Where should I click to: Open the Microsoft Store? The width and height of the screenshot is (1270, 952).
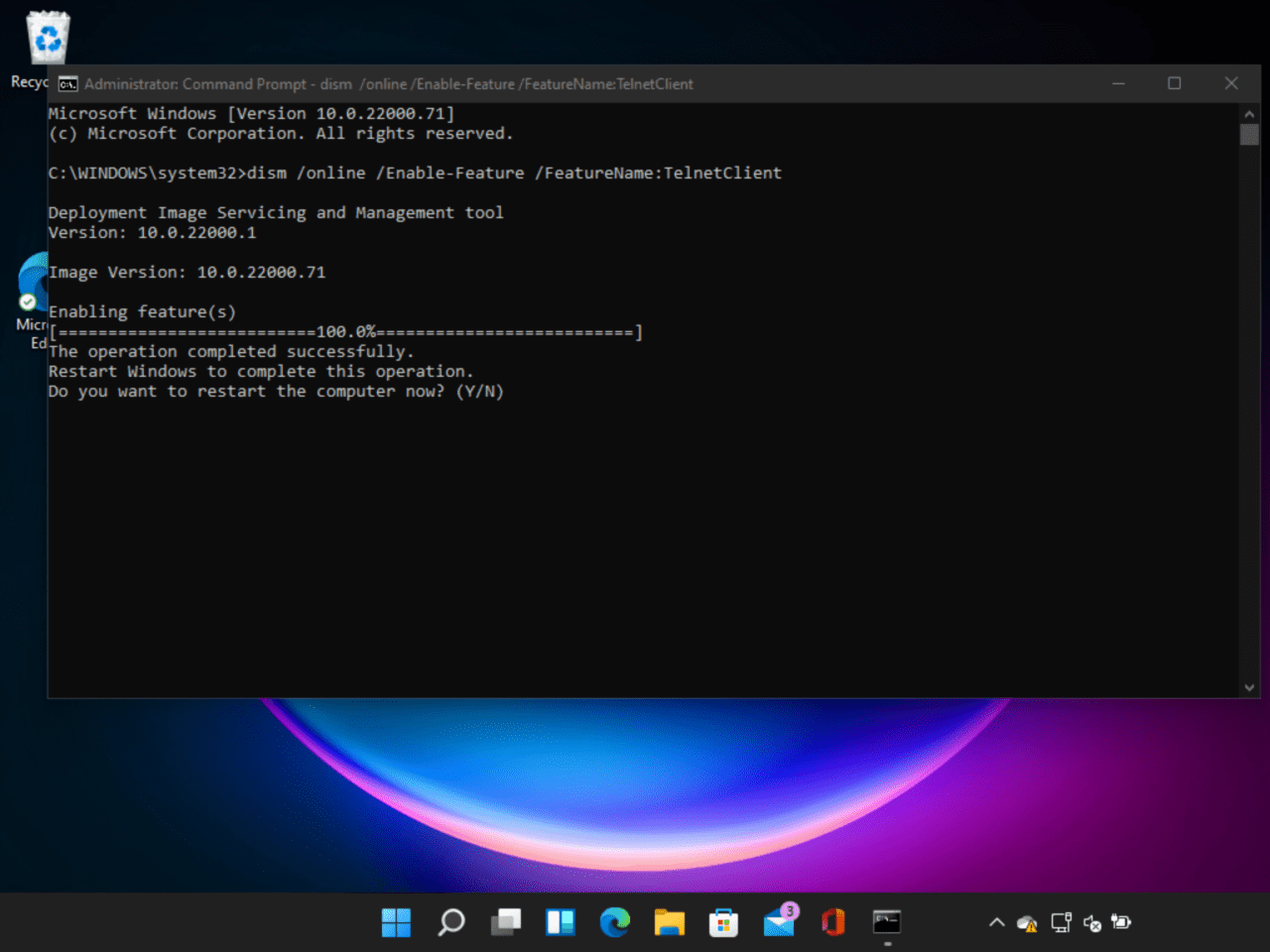[723, 922]
